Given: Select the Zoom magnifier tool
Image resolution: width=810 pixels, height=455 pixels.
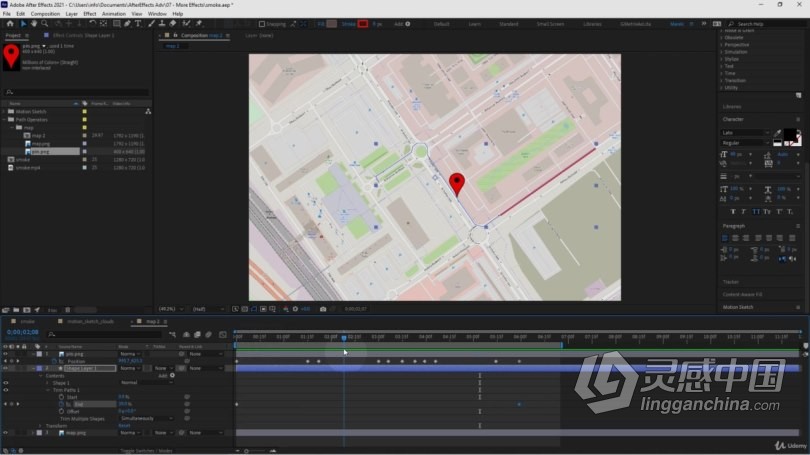Looking at the screenshot, I should coord(45,24).
